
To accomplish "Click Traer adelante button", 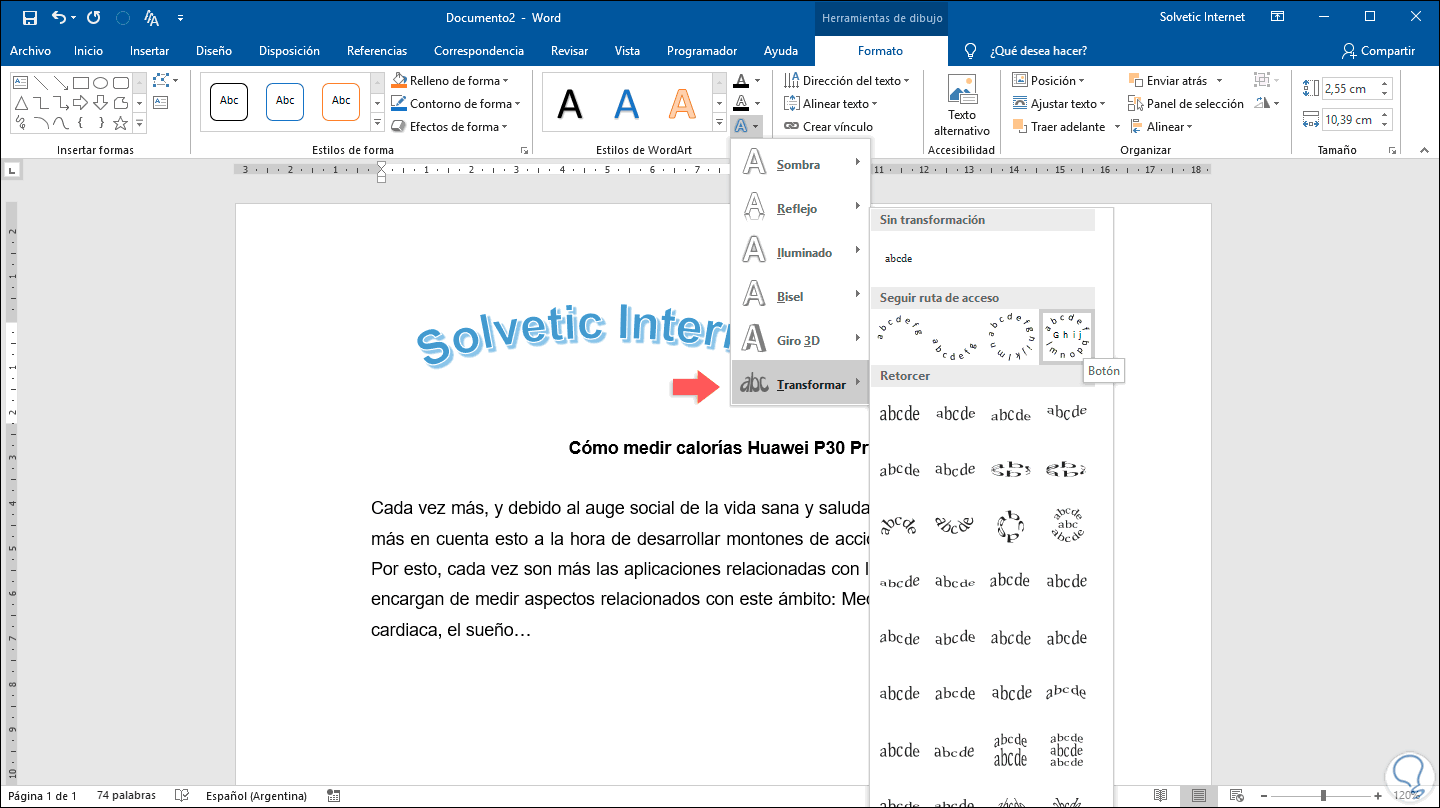I will [1059, 126].
